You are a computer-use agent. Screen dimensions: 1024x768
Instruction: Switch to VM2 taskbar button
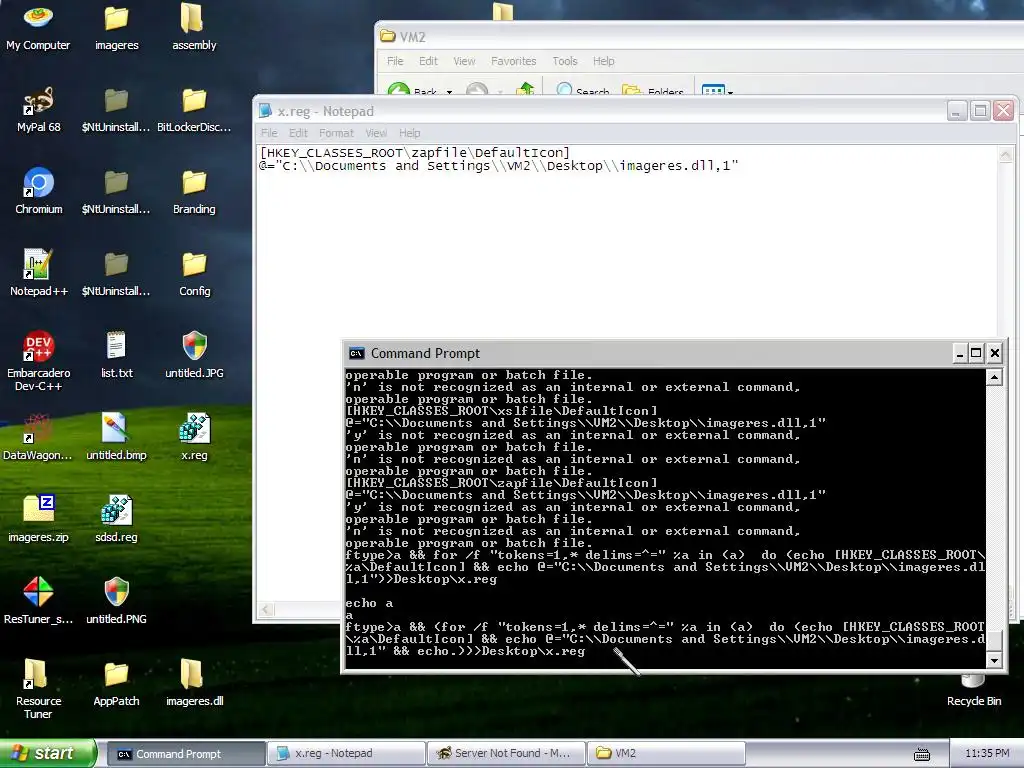(666, 754)
